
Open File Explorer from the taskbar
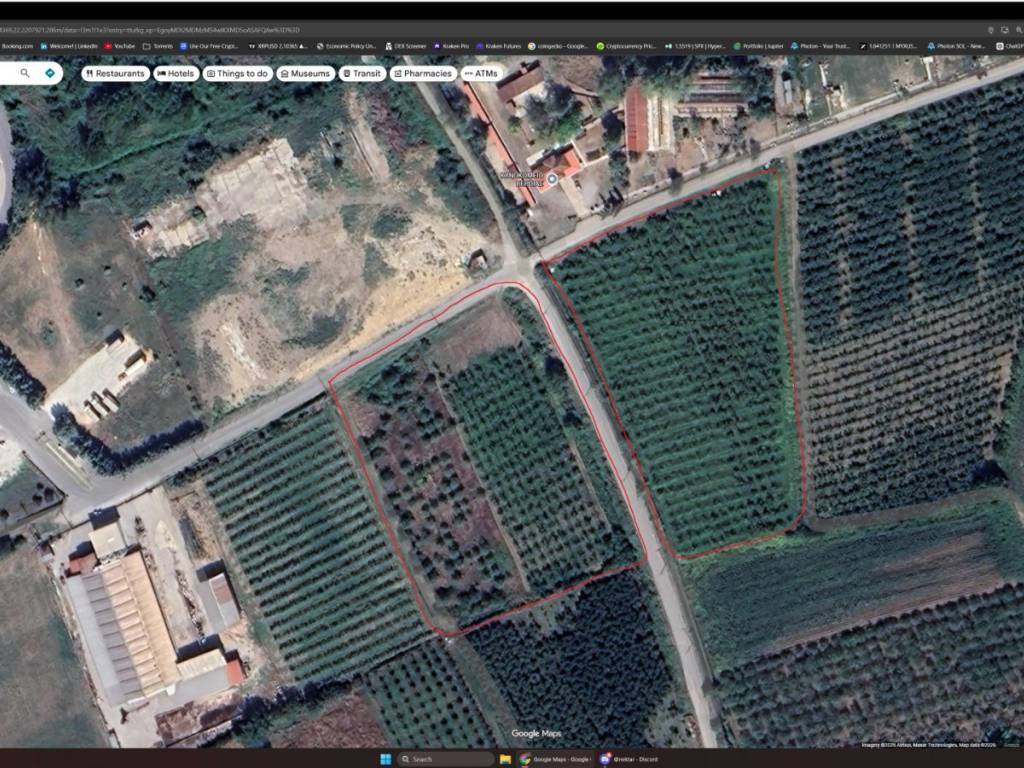pos(506,759)
